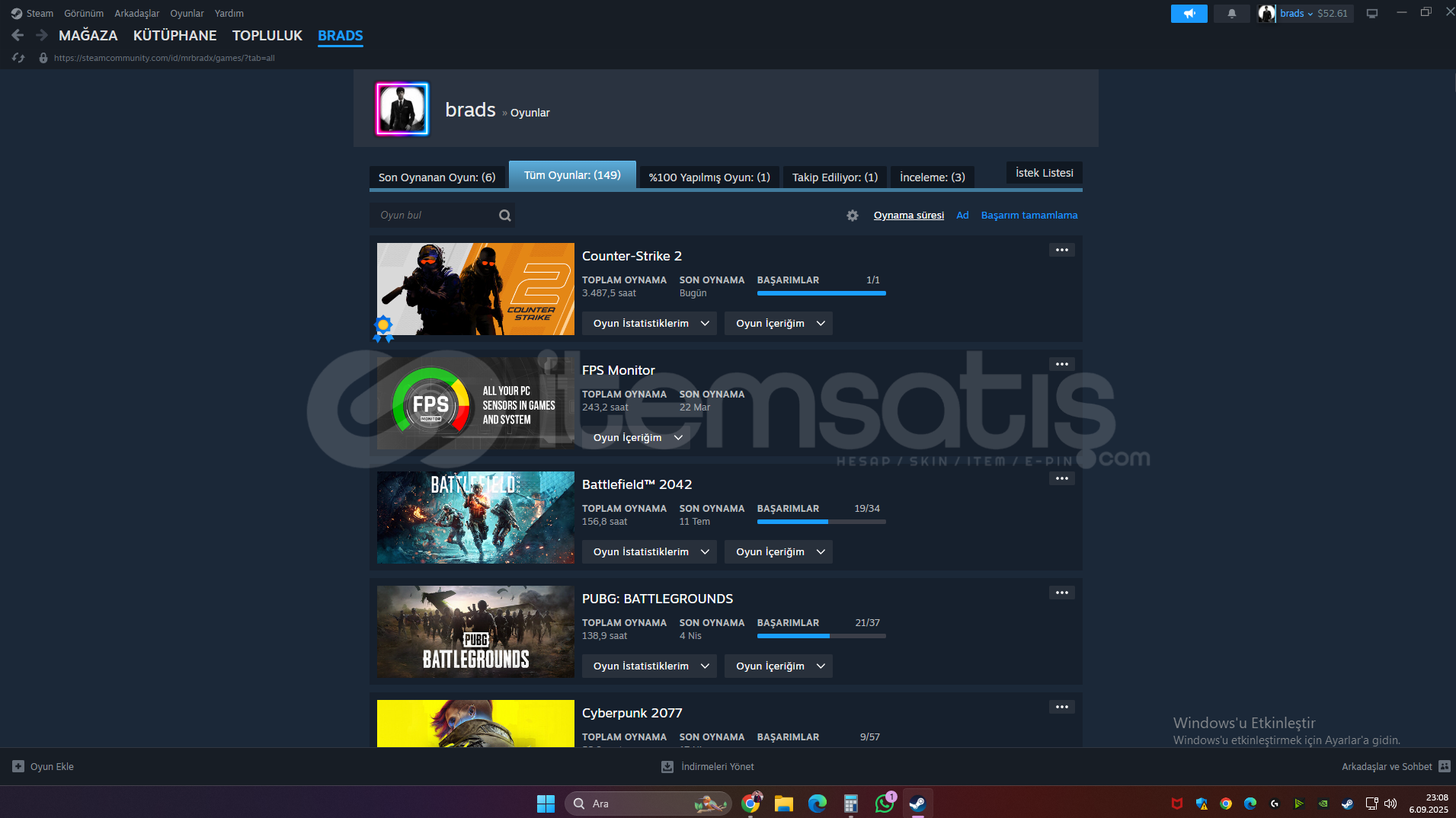This screenshot has width=1456, height=818.
Task: Switch to İnceleme (3) tab
Action: 933,177
